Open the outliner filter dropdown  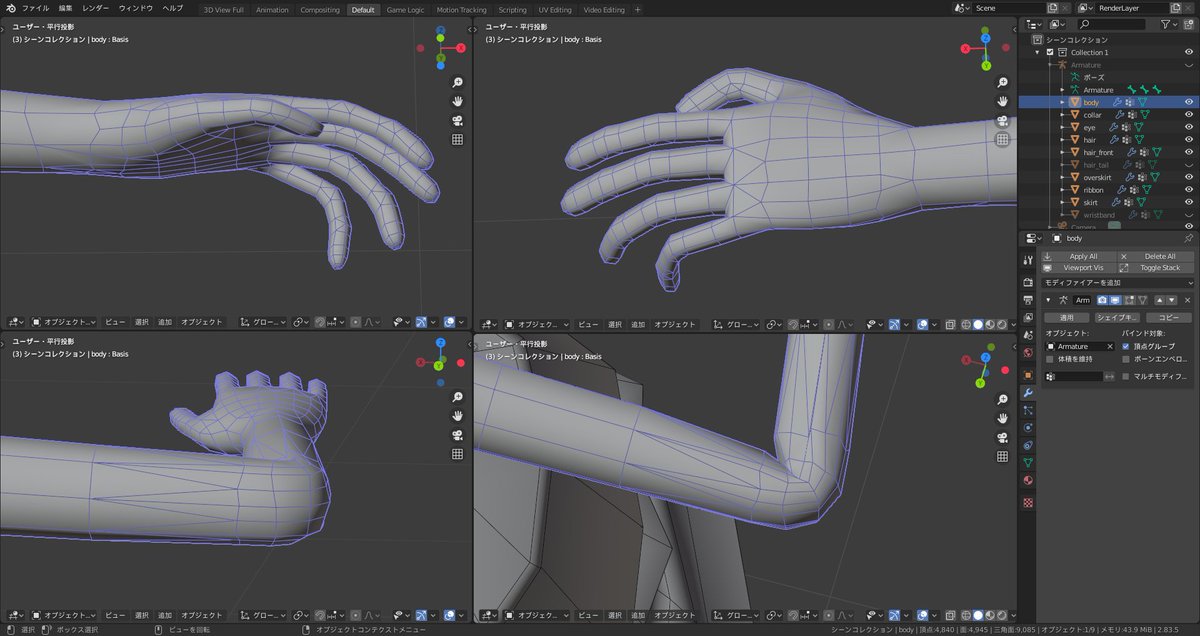click(1170, 24)
